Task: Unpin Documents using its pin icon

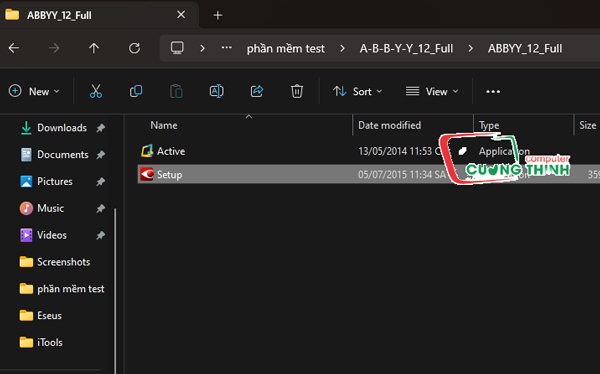Action: pyautogui.click(x=101, y=155)
